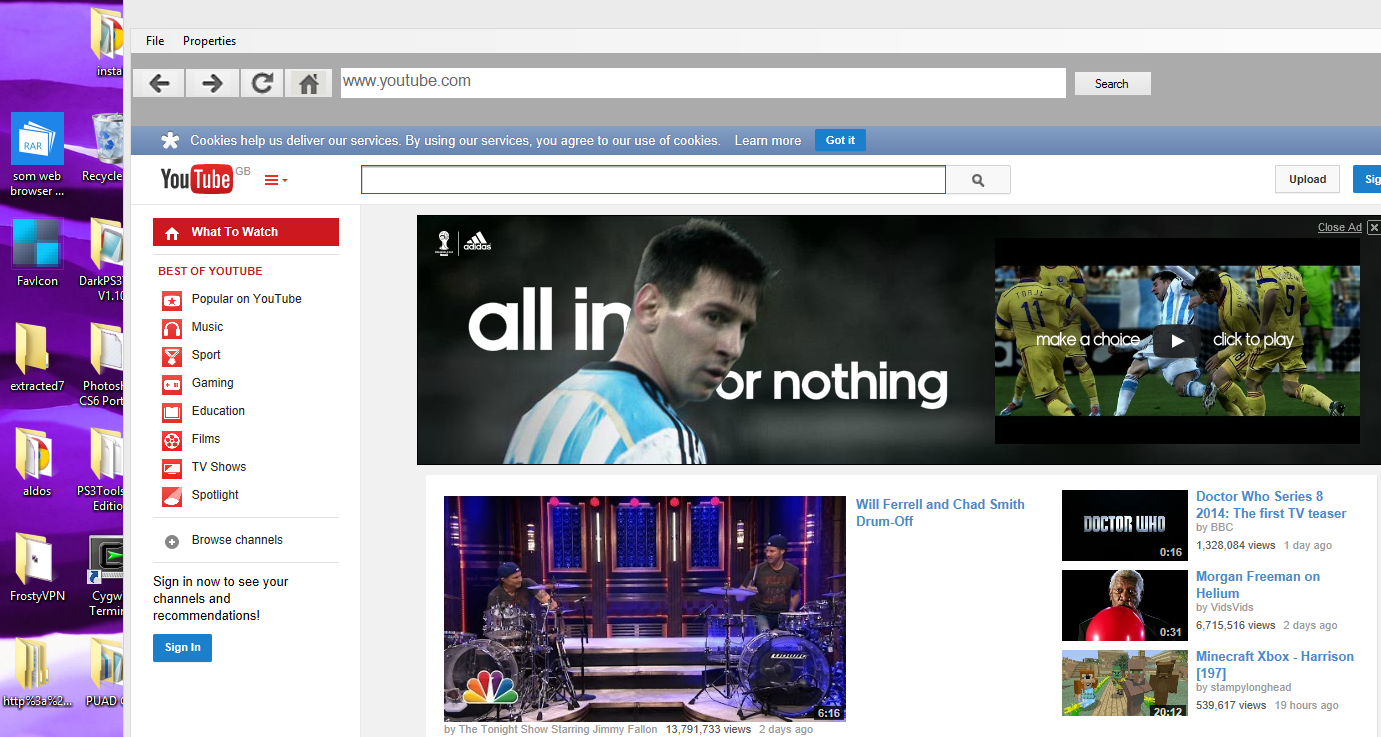Click the TV Shows label
Image resolution: width=1381 pixels, height=737 pixels.
pyautogui.click(x=218, y=467)
